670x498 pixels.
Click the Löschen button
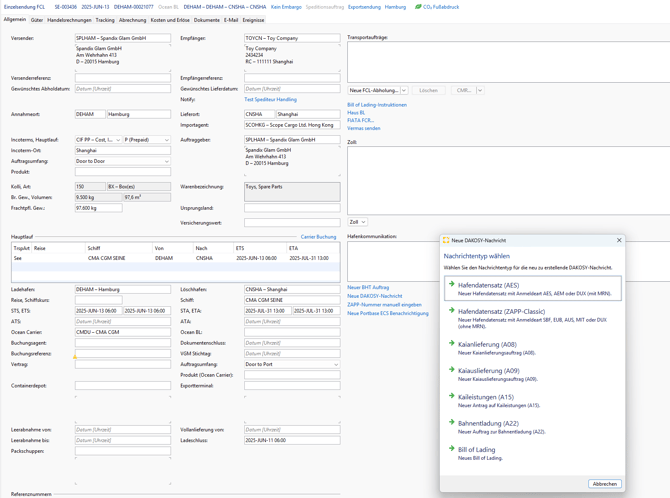tap(428, 90)
